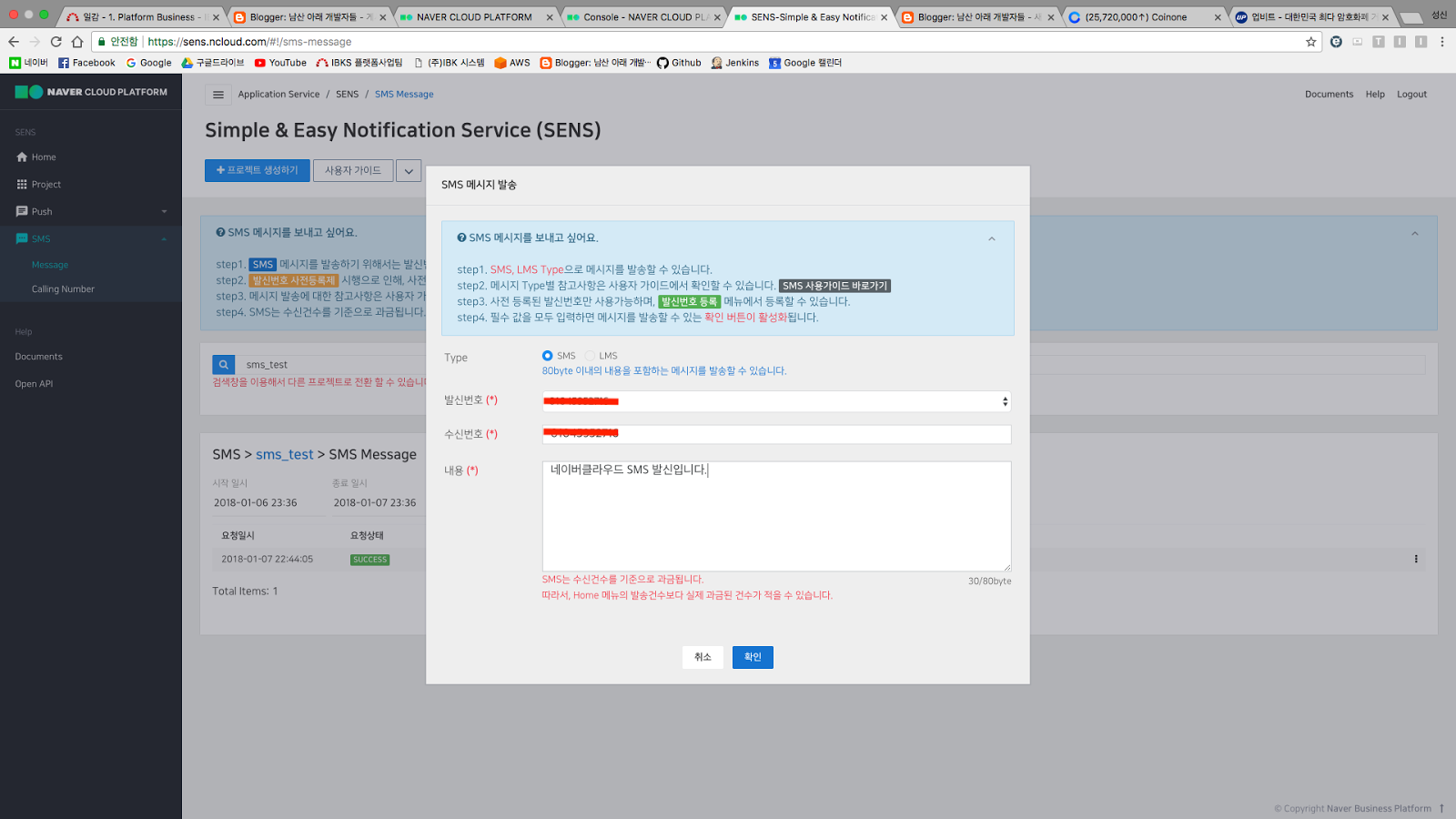This screenshot has width=1456, height=819.
Task: Click the 프로젝트 생성하기 button
Action: (x=258, y=170)
